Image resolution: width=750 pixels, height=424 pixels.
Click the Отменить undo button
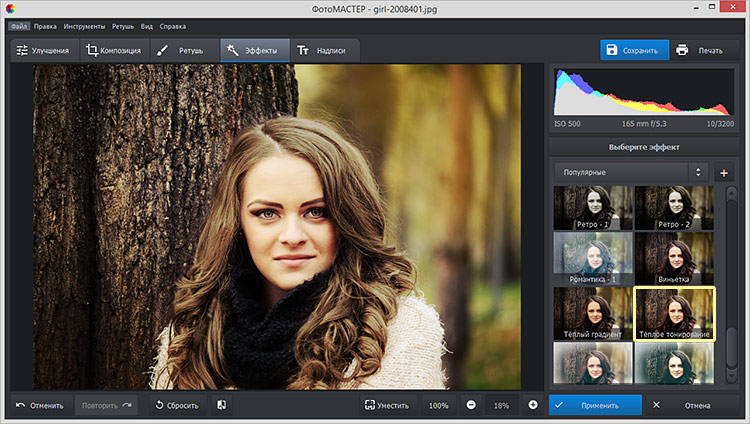(x=40, y=405)
